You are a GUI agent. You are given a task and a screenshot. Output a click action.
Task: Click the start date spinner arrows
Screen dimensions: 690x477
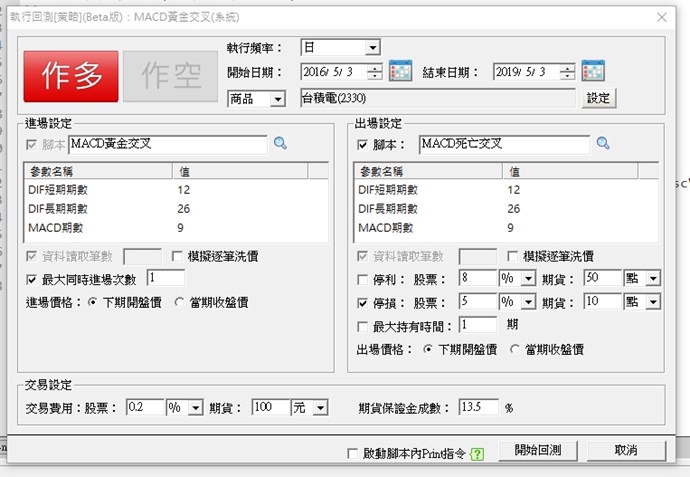(x=374, y=72)
